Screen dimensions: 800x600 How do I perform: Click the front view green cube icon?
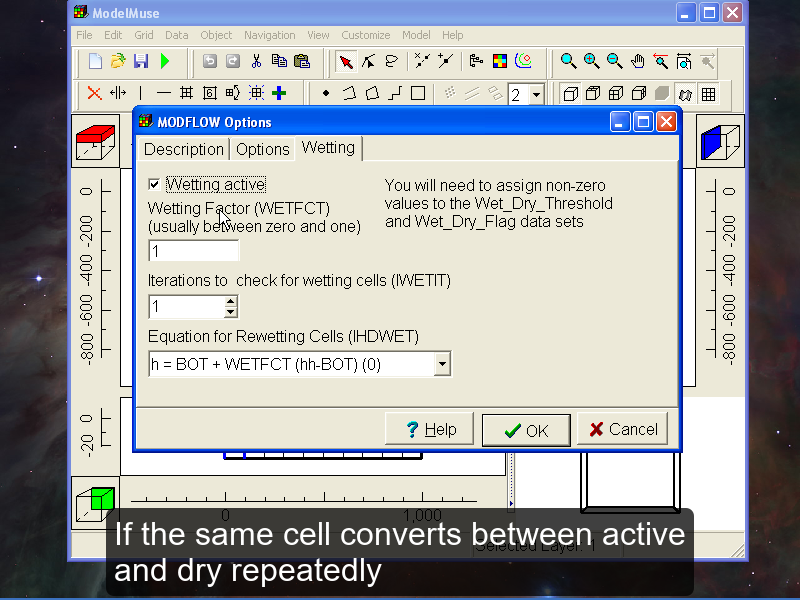tap(95, 503)
